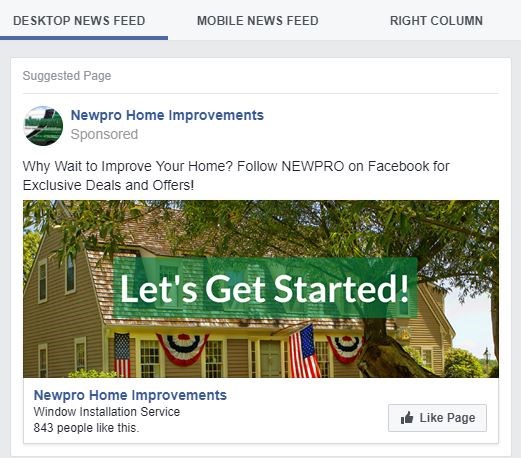
Task: Click the Like Page button
Action: click(x=437, y=418)
